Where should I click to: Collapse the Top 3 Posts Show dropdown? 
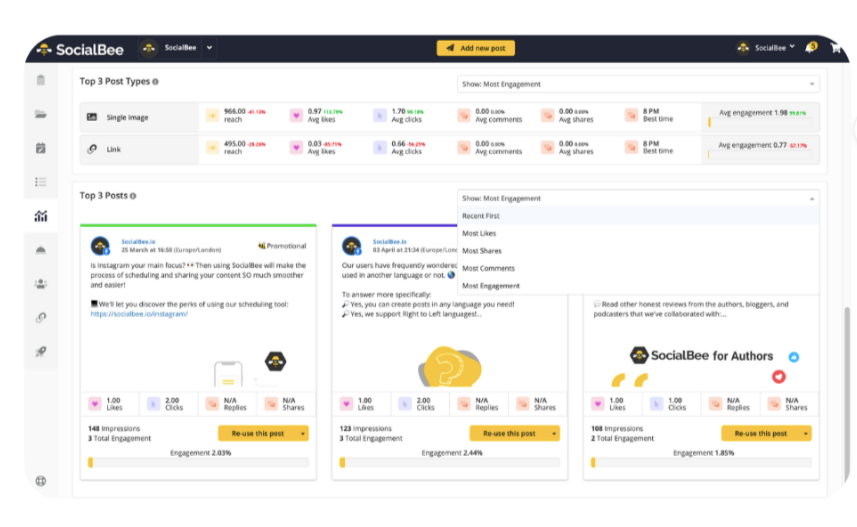638,198
